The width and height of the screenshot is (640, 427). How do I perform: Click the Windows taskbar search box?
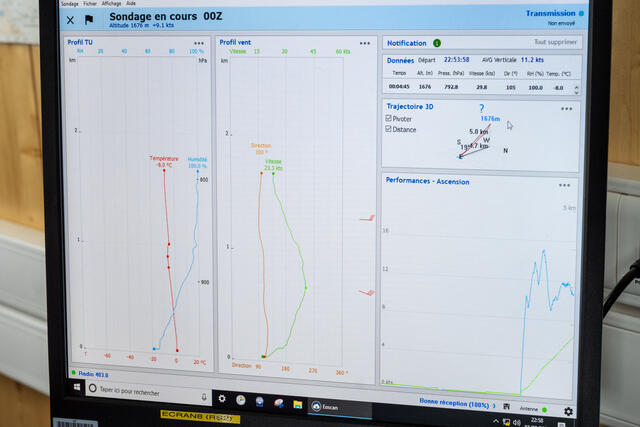[x=150, y=389]
